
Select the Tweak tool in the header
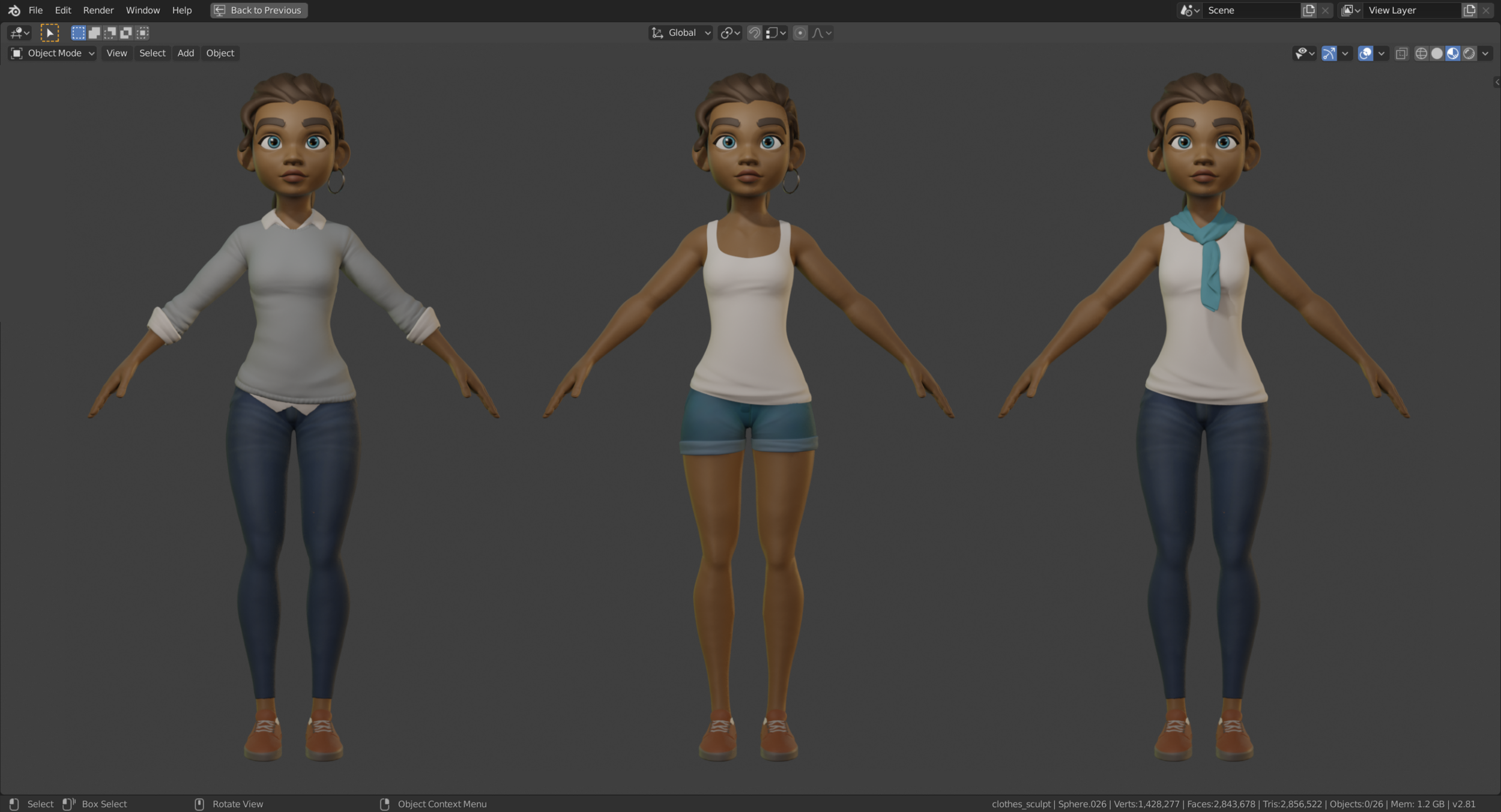(50, 33)
